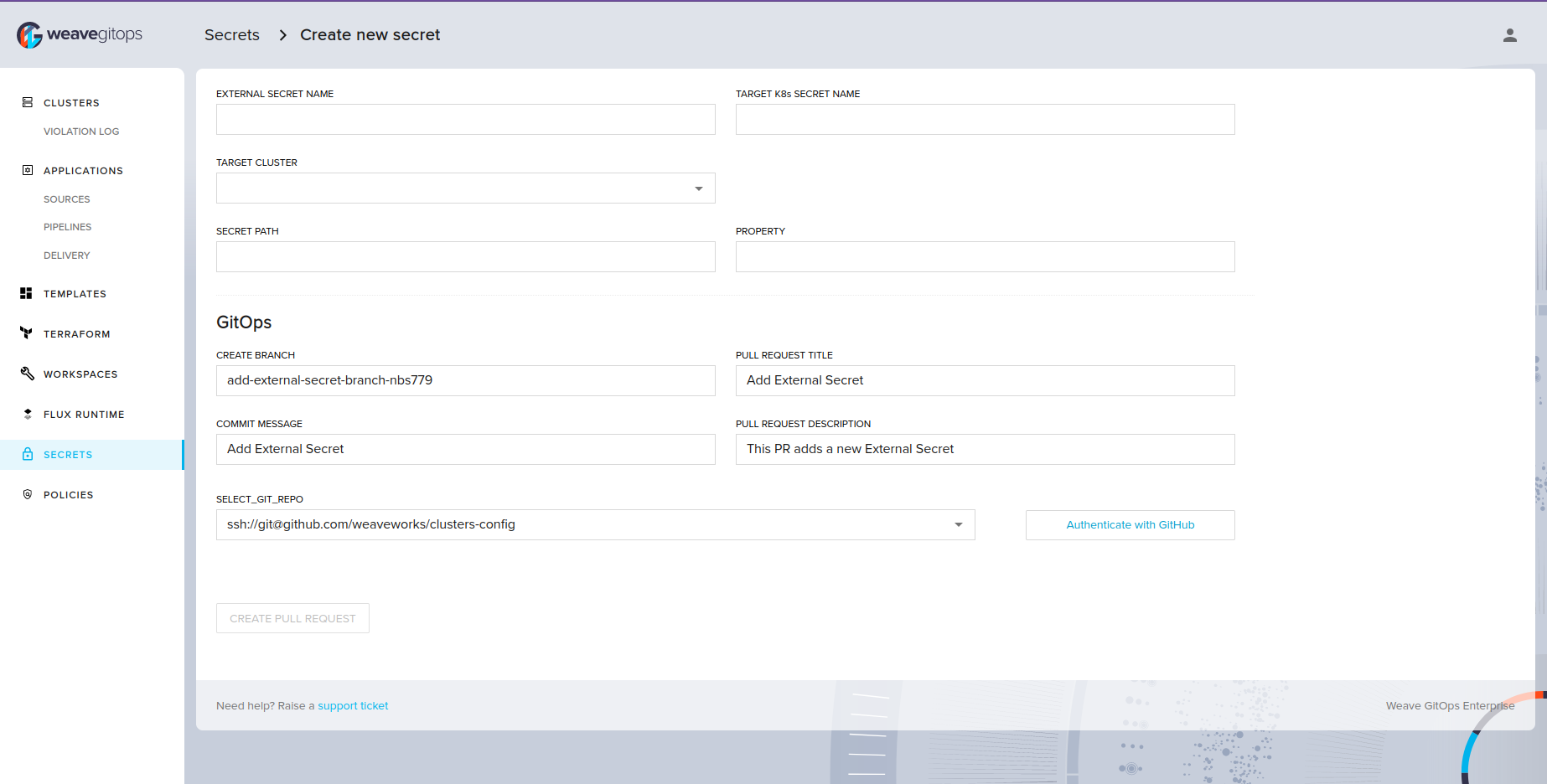Open Violation Log in sidebar
The image size is (1547, 784).
(x=81, y=132)
